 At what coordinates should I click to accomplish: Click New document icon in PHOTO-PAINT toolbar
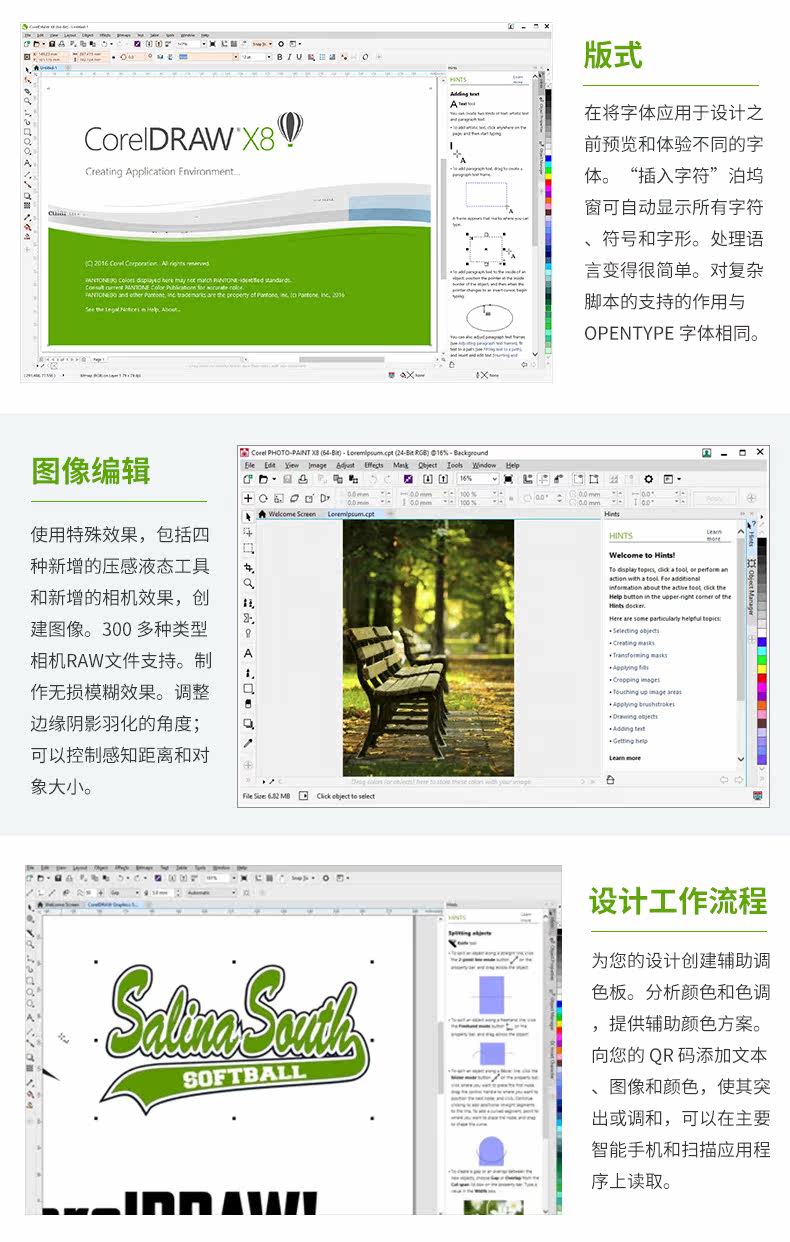(x=247, y=479)
